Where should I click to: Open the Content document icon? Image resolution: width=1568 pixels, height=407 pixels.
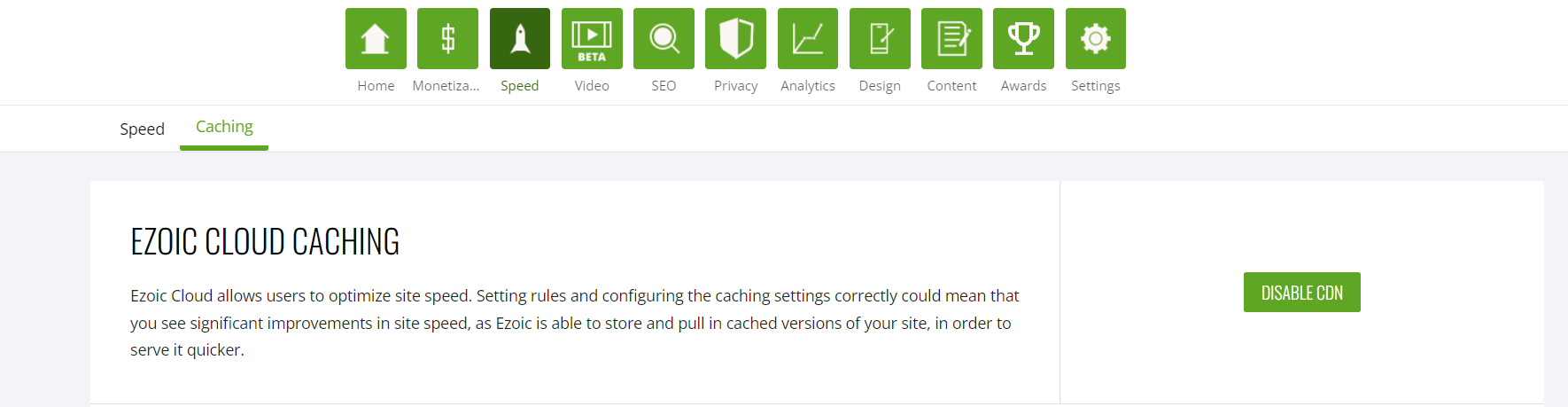point(951,38)
